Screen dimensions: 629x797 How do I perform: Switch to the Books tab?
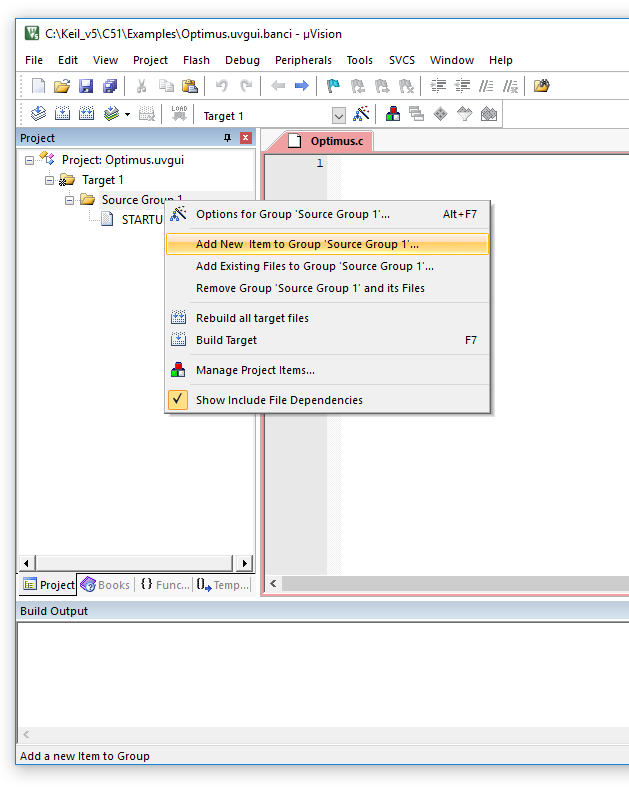[x=106, y=585]
